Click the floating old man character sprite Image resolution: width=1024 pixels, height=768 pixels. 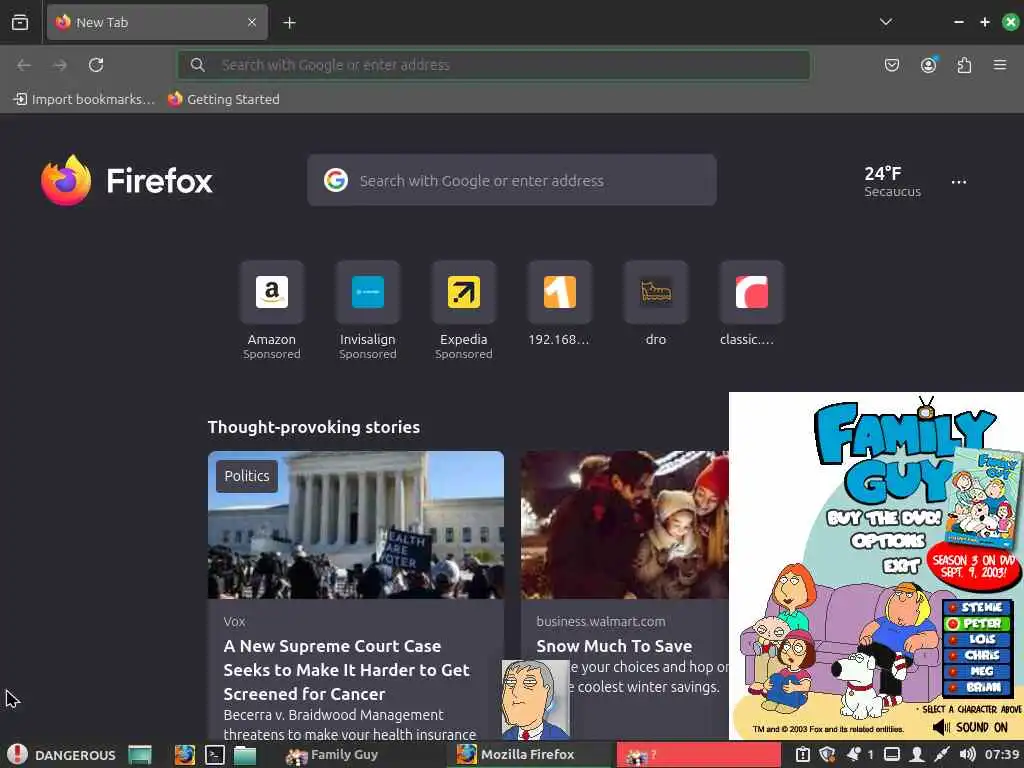(535, 699)
